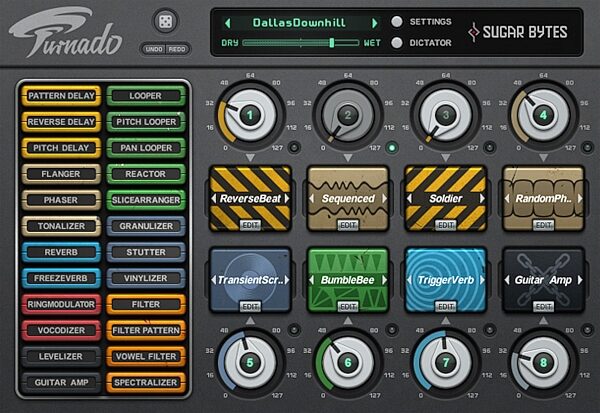Toggle the LED beside knob 3

(489, 148)
